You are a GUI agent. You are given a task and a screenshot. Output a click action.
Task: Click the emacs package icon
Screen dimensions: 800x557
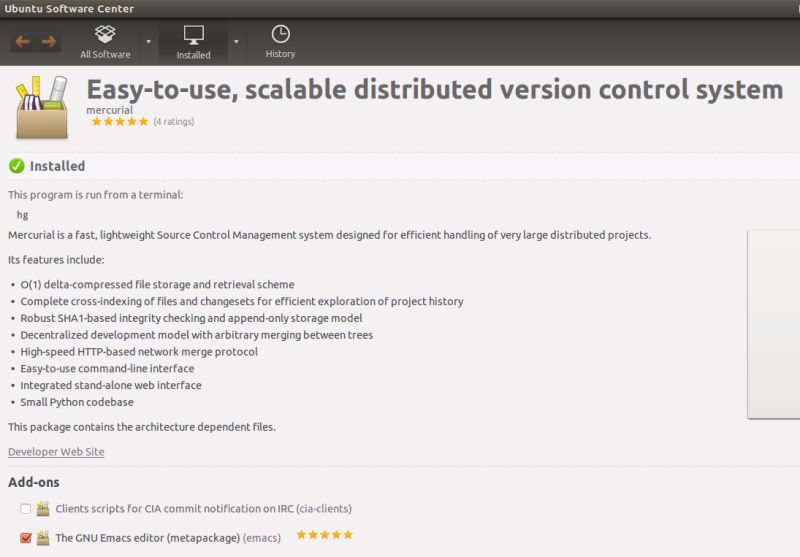tap(43, 538)
